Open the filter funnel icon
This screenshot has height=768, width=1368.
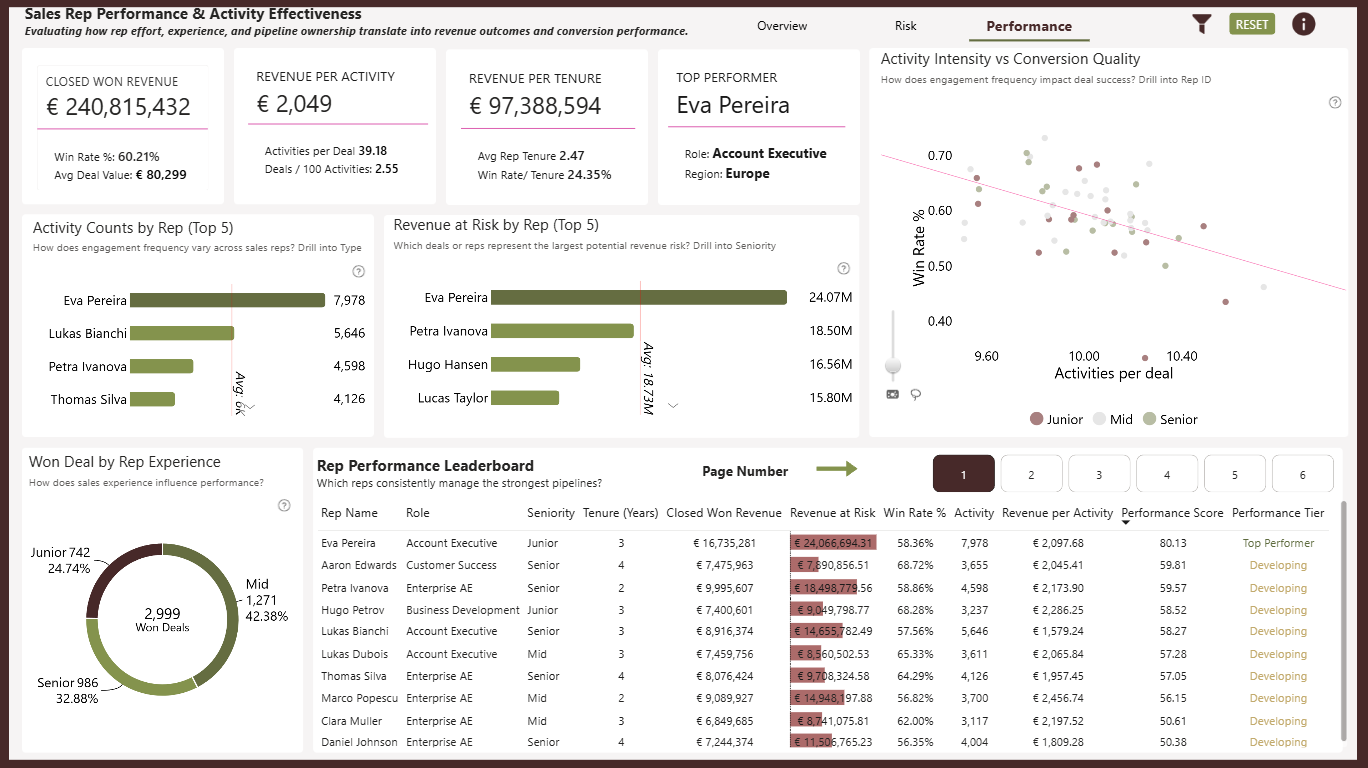click(1202, 25)
